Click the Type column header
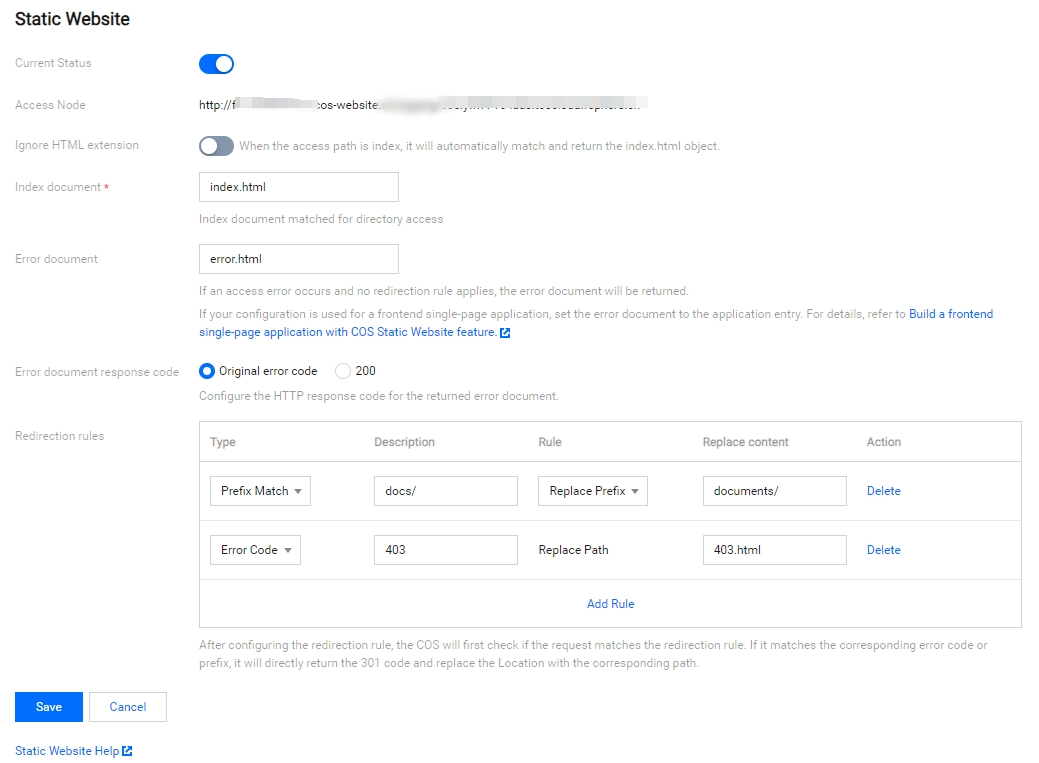Screen dimensions: 1039x763 pos(223,442)
